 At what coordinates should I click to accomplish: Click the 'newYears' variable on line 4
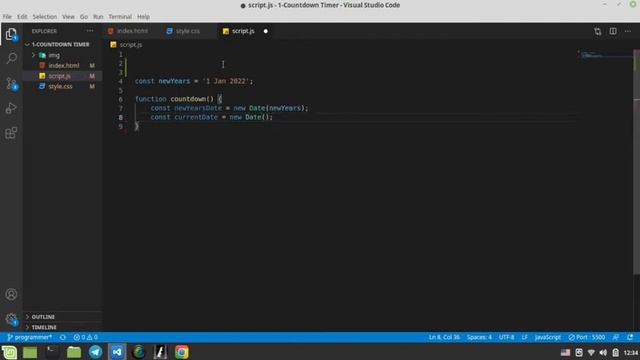pos(174,81)
